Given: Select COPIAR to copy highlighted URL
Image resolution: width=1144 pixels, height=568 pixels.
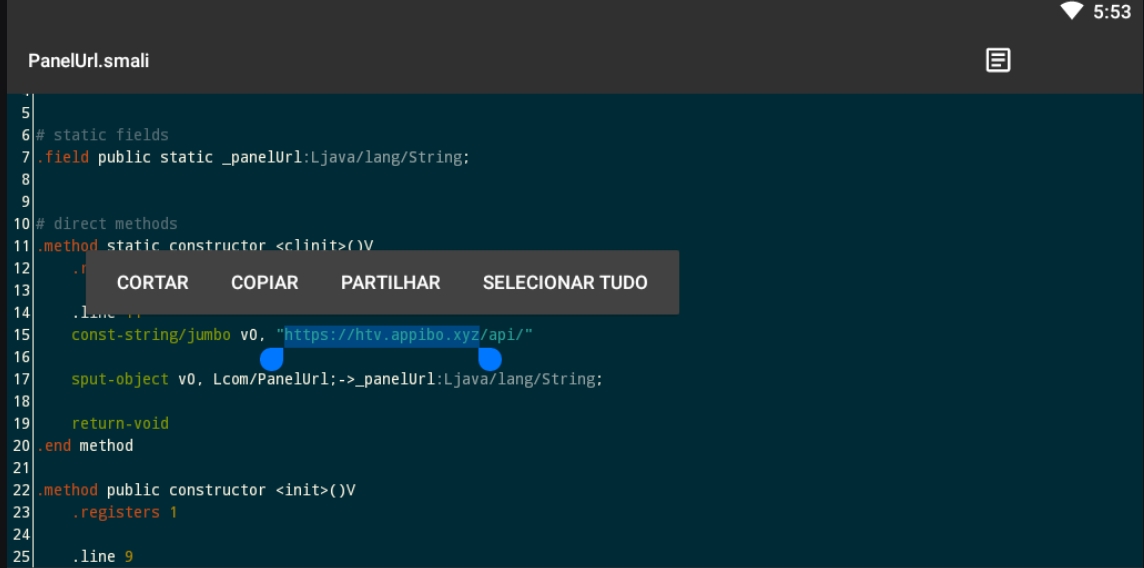Looking at the screenshot, I should click(264, 283).
